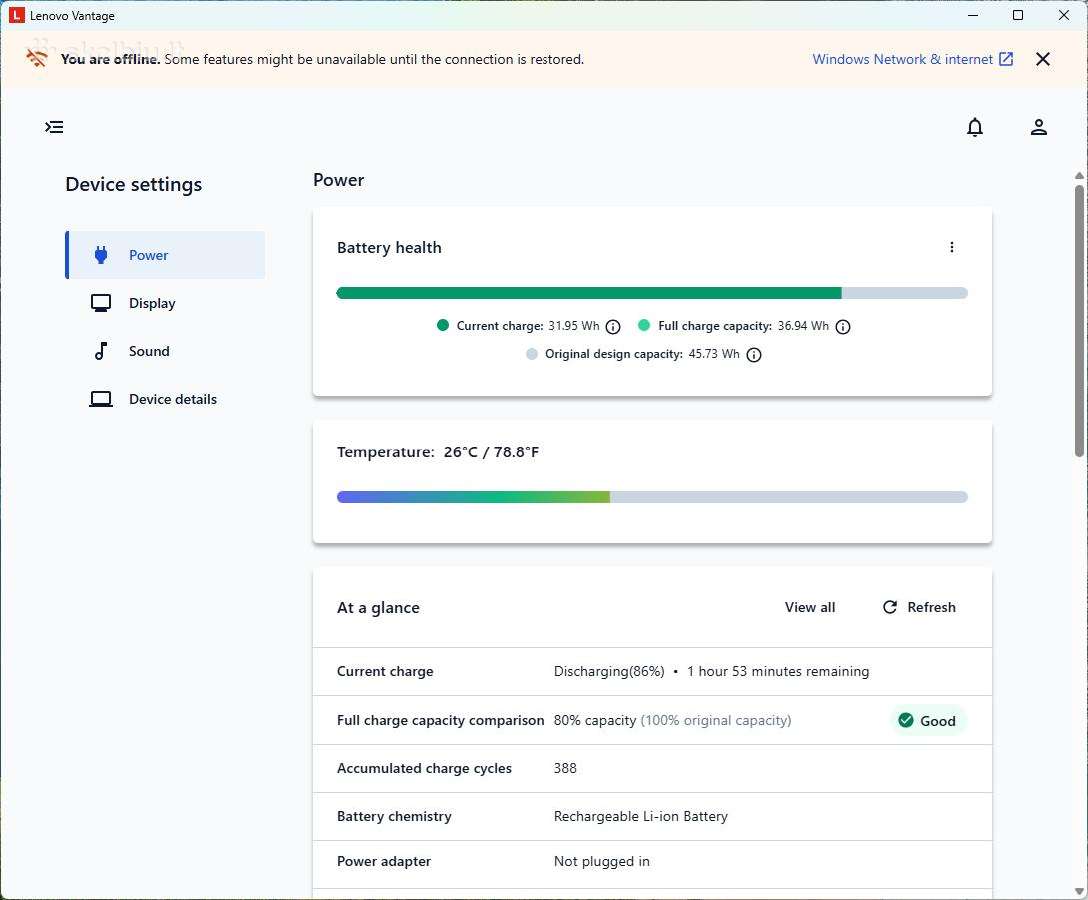The image size is (1088, 900).
Task: Open Display settings section
Action: (165, 303)
